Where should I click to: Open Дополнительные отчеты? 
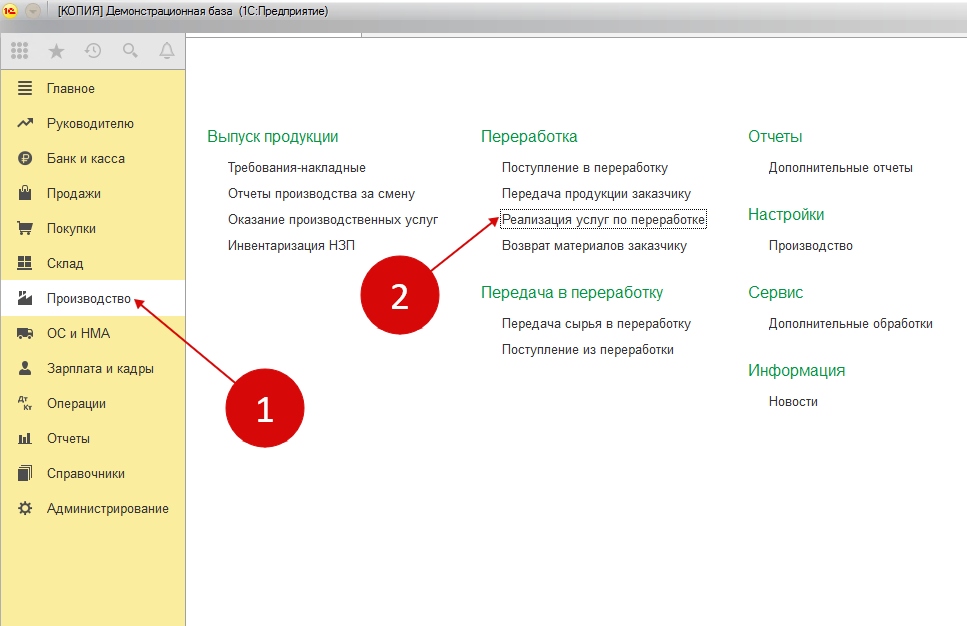(x=841, y=168)
